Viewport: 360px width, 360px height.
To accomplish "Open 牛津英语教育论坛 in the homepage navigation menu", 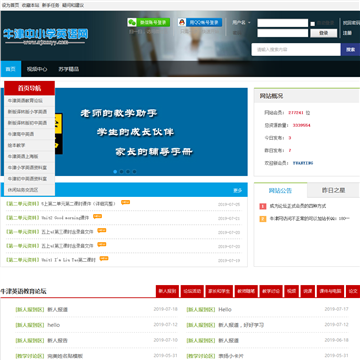I will pyautogui.click(x=29, y=101).
